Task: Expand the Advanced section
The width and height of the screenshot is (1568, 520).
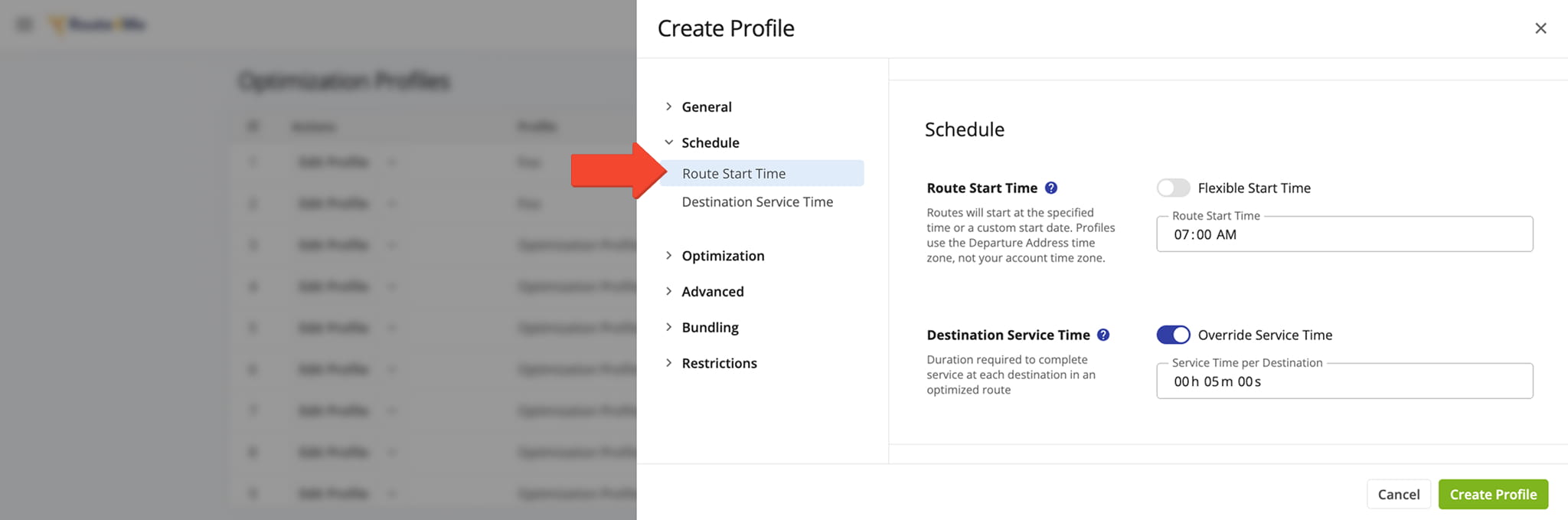Action: click(x=712, y=292)
